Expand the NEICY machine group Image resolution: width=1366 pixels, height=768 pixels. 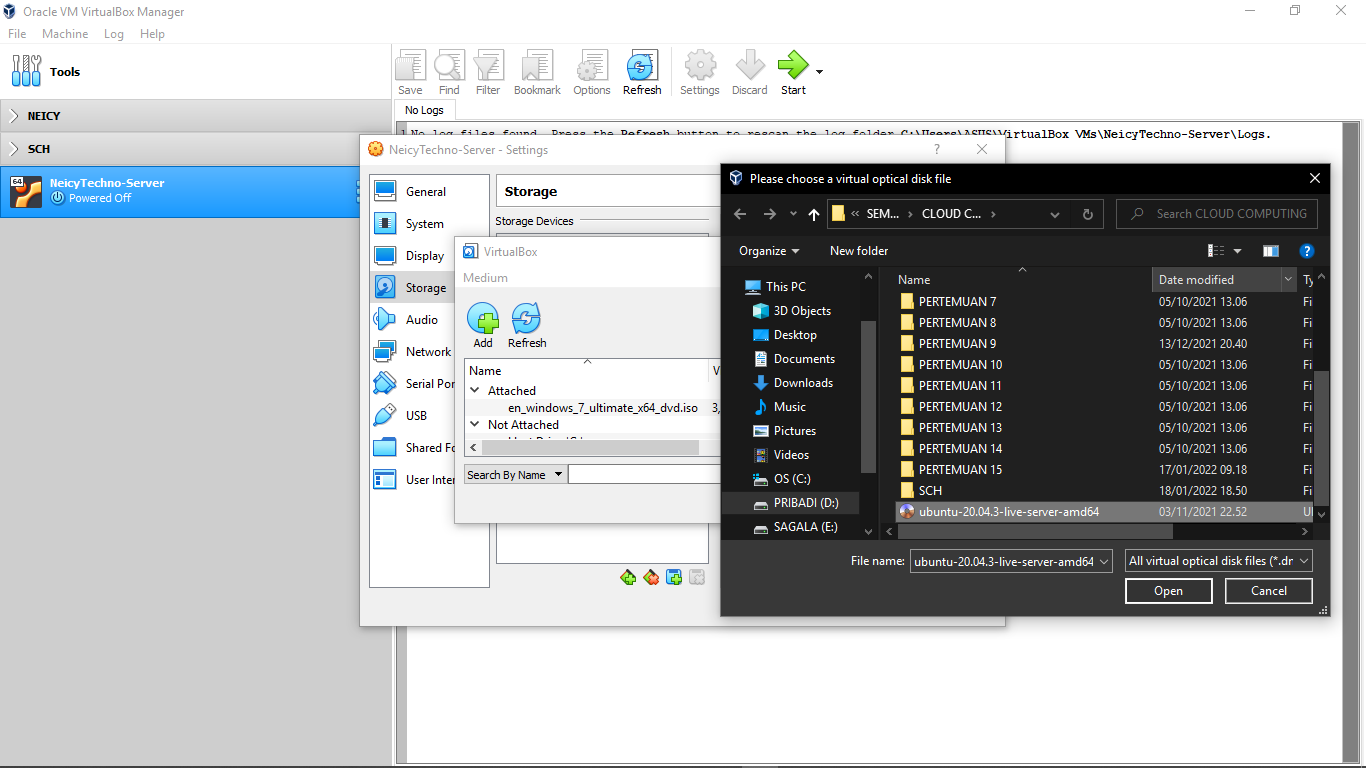coord(14,116)
